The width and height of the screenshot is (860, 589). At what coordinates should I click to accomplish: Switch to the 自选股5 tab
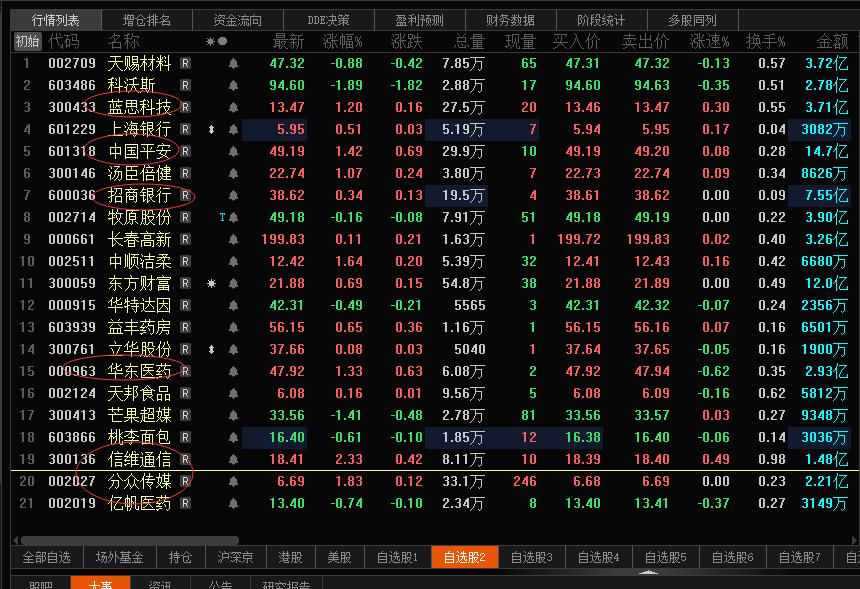665,558
